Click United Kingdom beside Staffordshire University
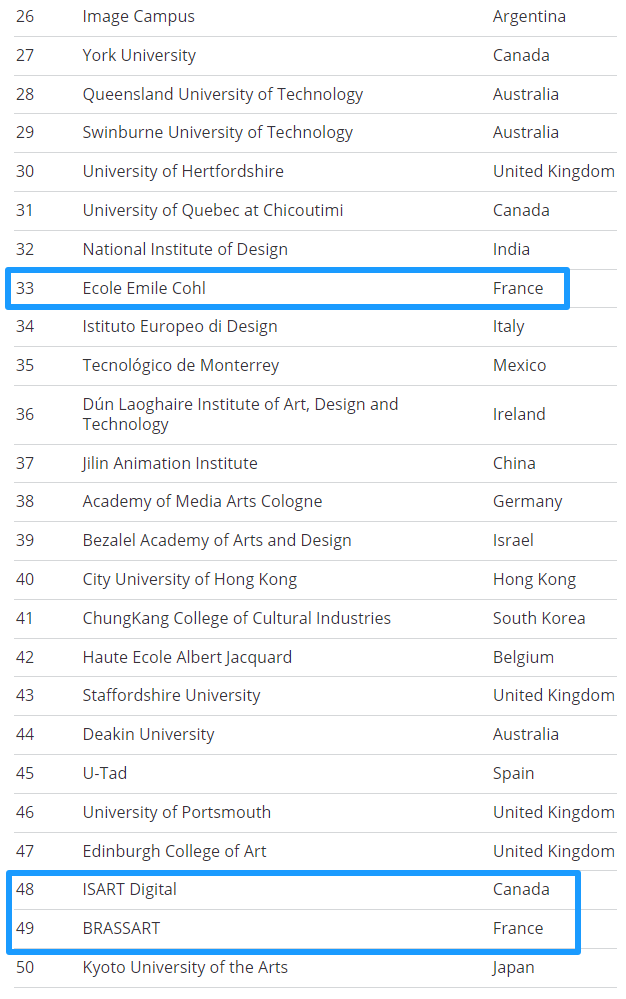Screen dimensions: 626x999 (554, 695)
